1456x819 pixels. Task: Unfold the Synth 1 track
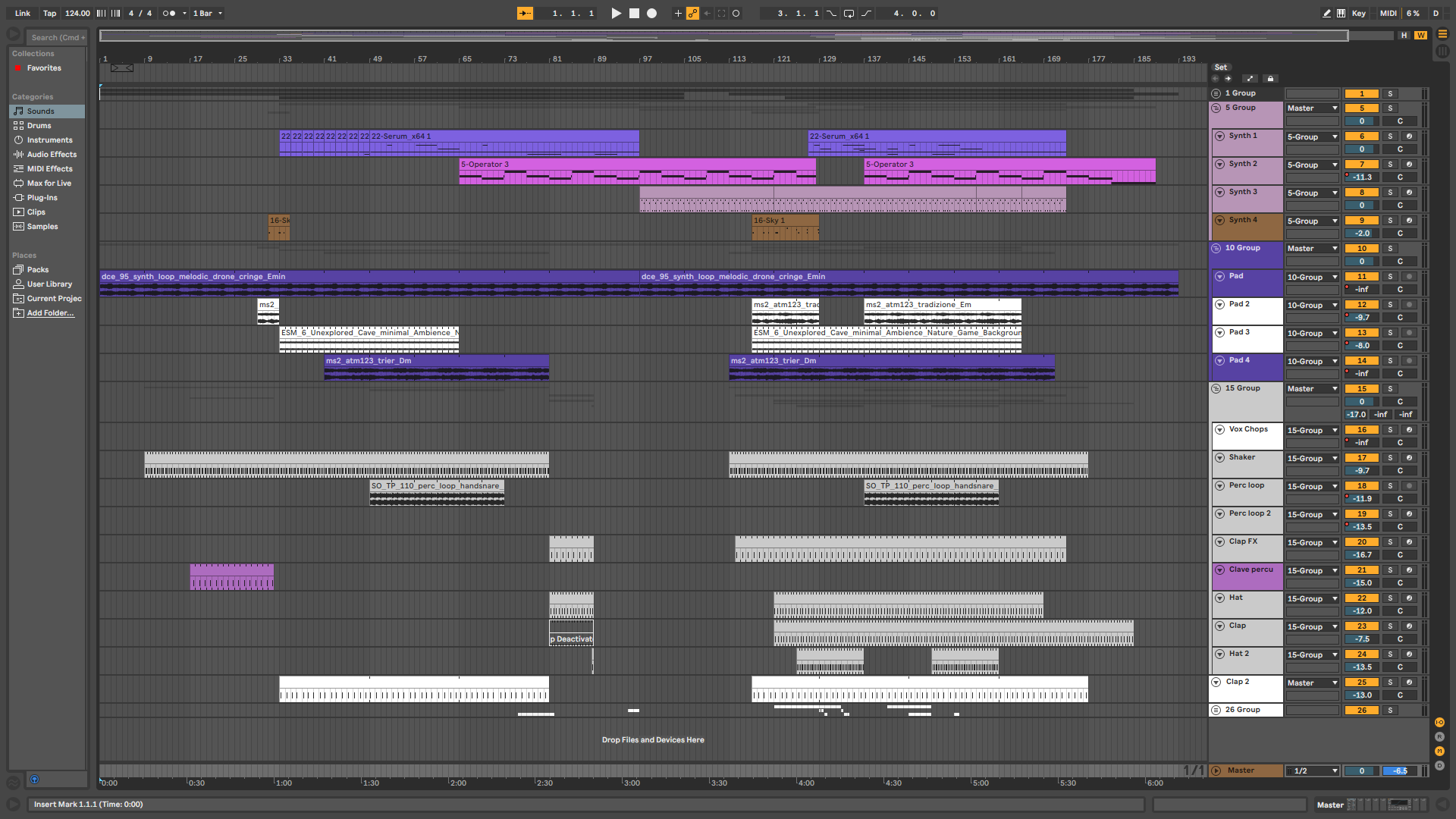tap(1219, 136)
